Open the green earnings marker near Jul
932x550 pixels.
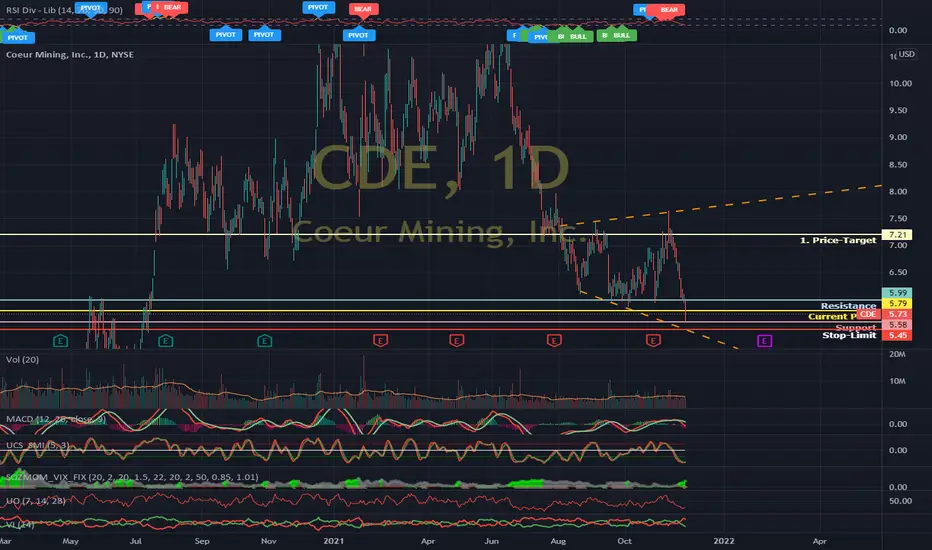166,341
